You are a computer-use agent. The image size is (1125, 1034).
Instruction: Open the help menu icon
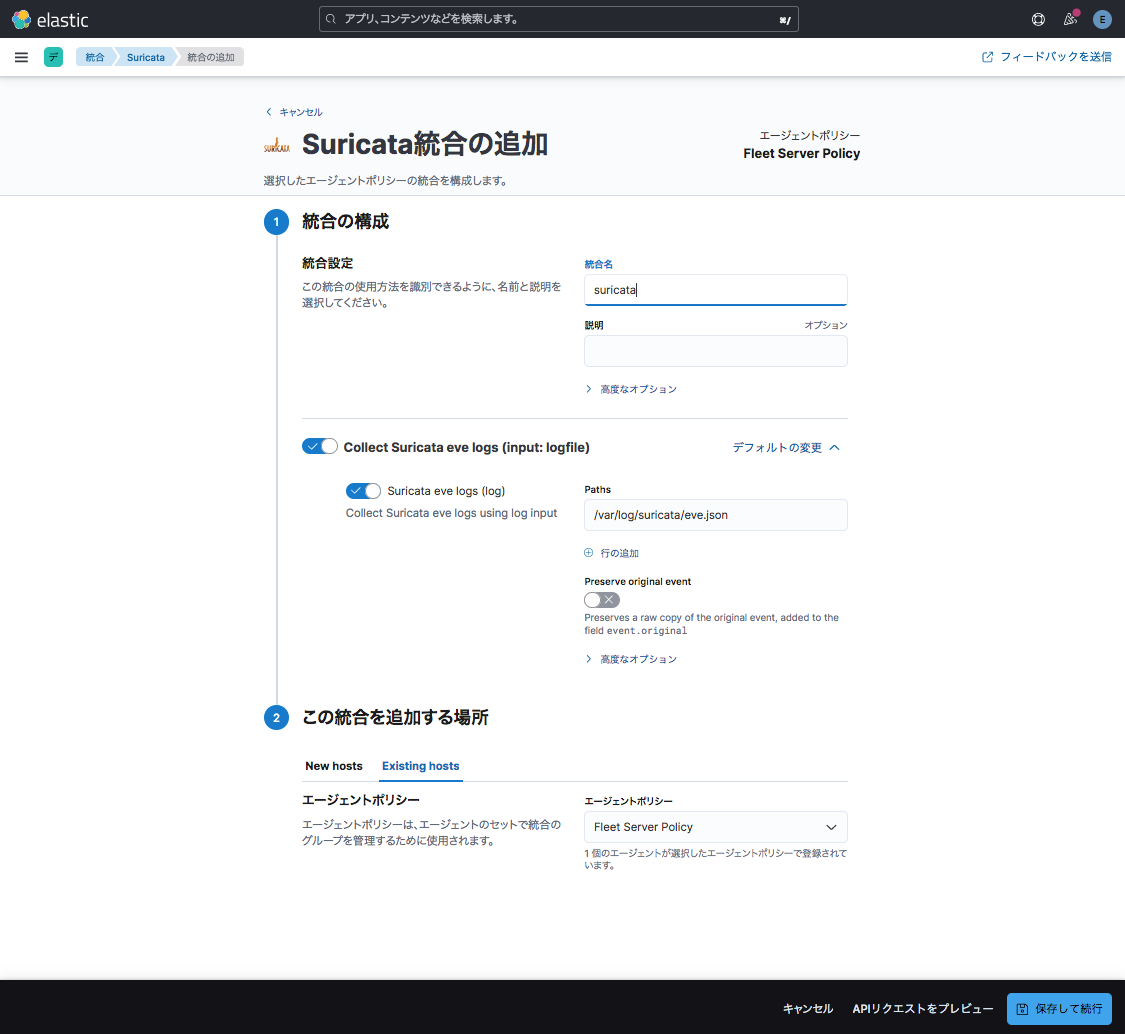click(x=1038, y=19)
